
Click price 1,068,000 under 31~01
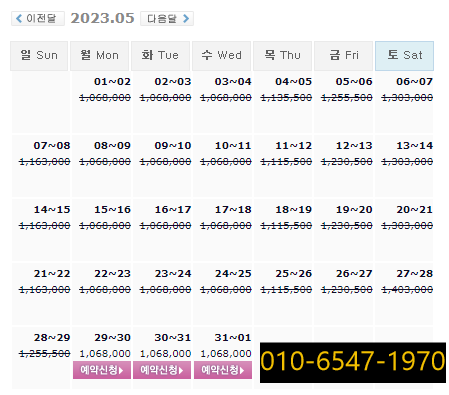tap(226, 354)
